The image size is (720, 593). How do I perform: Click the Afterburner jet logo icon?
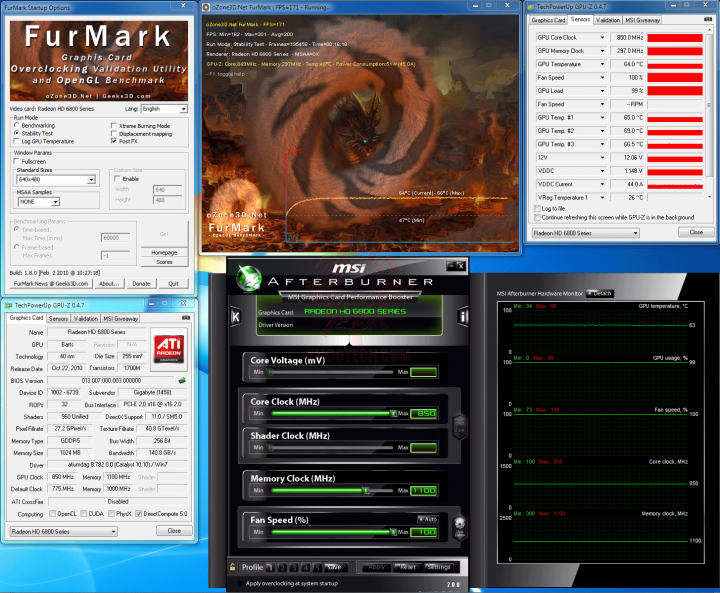(248, 278)
